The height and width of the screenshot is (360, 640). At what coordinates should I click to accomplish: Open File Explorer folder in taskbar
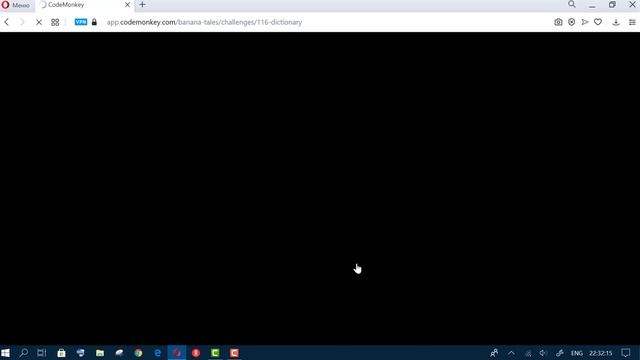tap(100, 353)
